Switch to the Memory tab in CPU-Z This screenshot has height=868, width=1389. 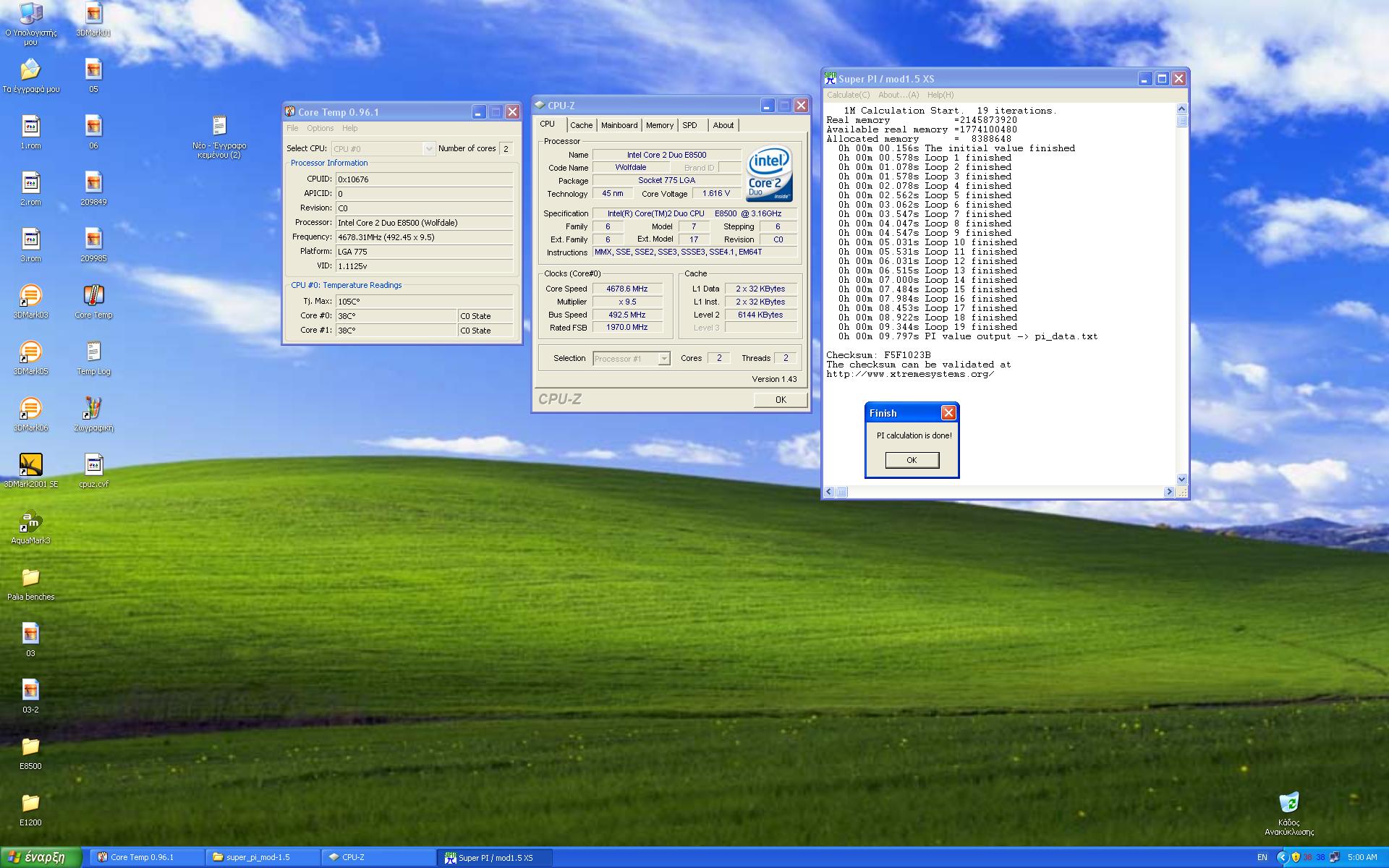coord(660,125)
